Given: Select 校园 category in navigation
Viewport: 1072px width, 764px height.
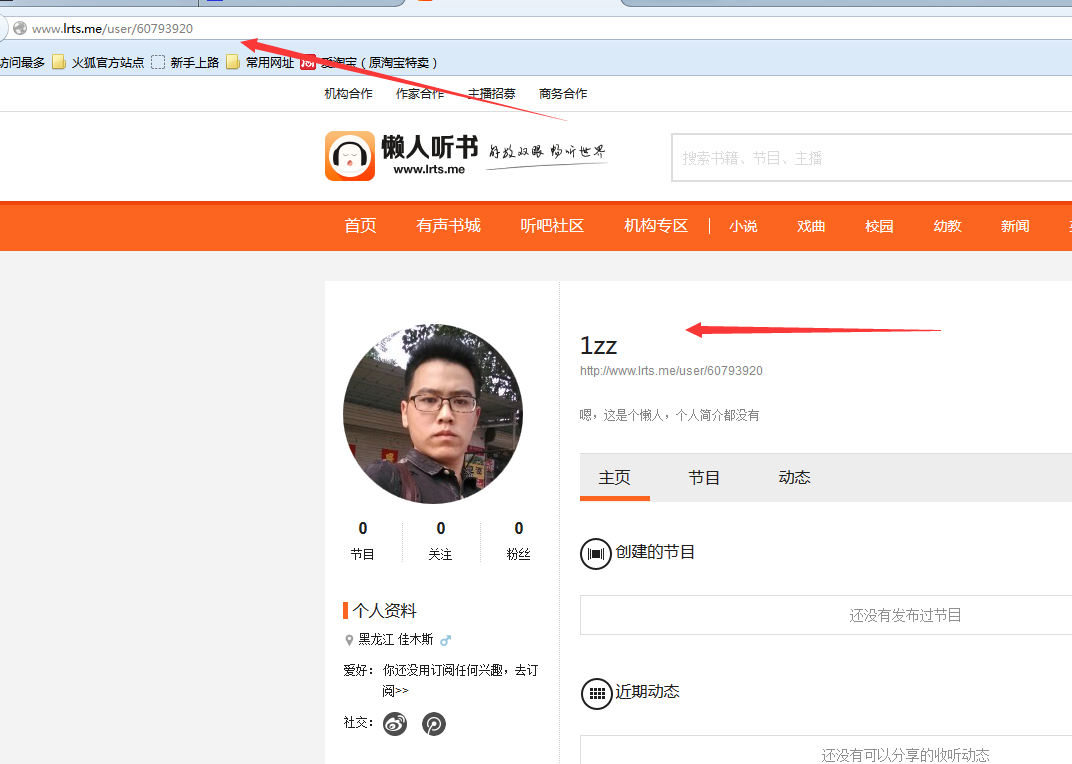Looking at the screenshot, I should pos(879,226).
